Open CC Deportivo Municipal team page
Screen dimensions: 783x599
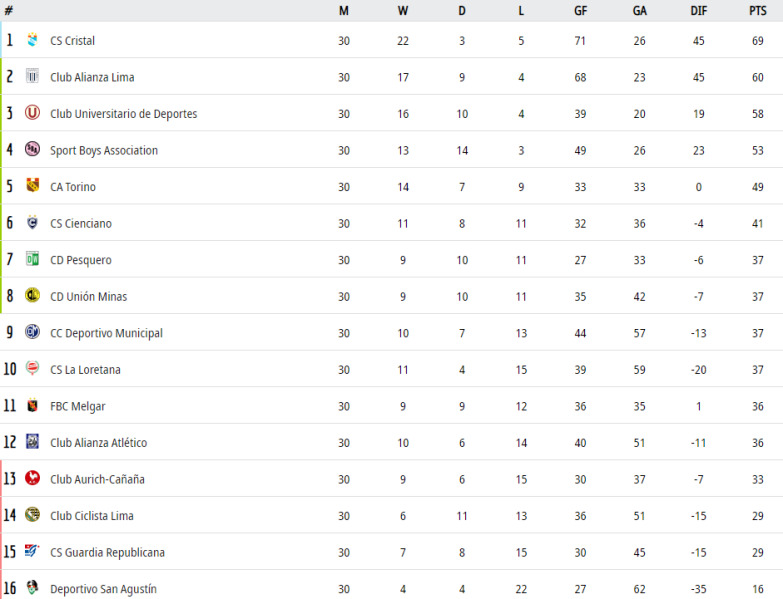(106, 333)
